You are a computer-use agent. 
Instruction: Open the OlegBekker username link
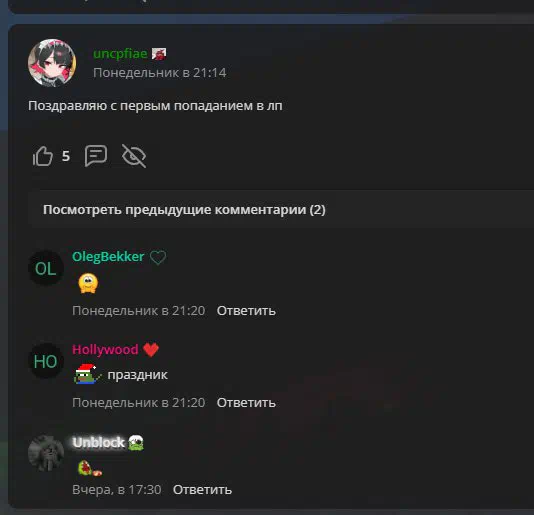(x=108, y=257)
